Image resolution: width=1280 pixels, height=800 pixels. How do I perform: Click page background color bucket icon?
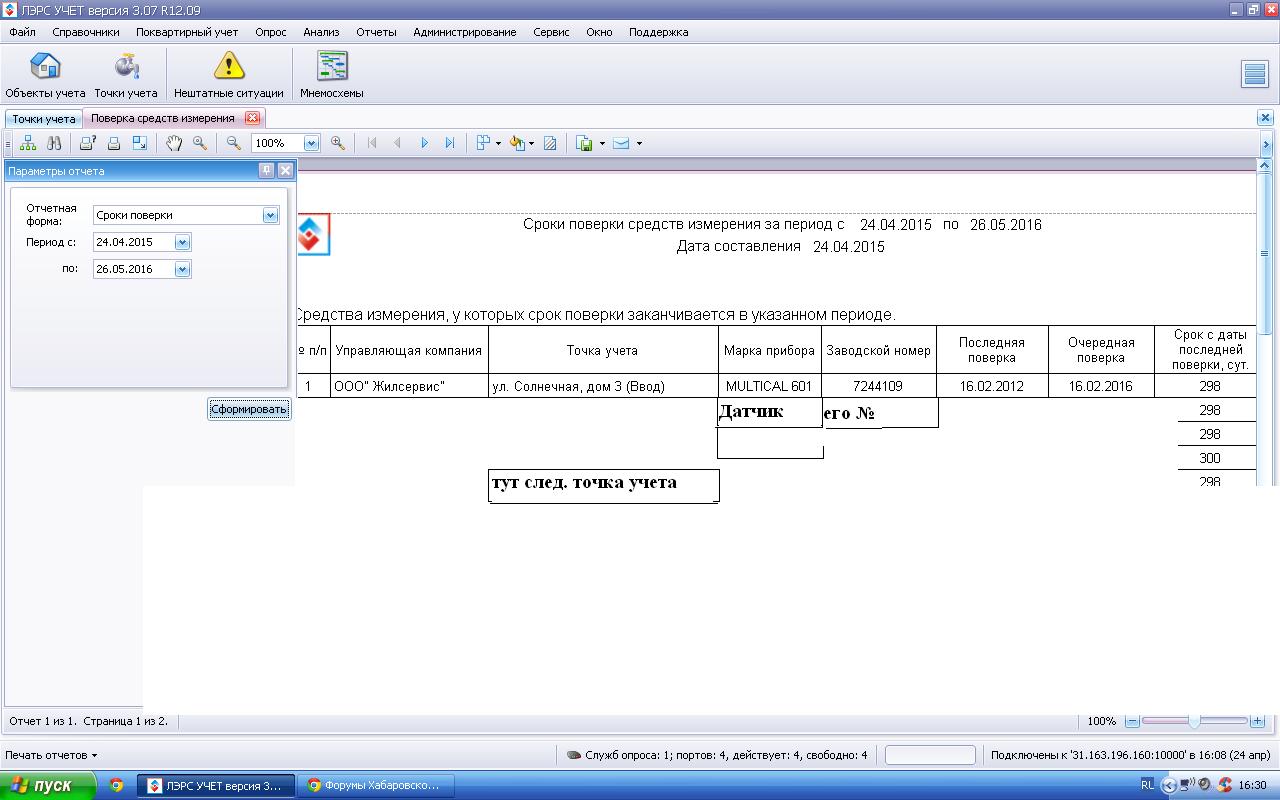pyautogui.click(x=517, y=143)
